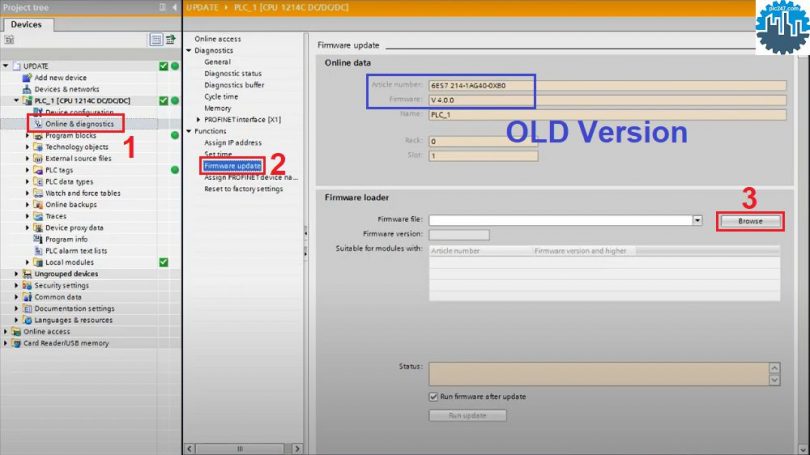Click the Security settings icon

point(27,285)
